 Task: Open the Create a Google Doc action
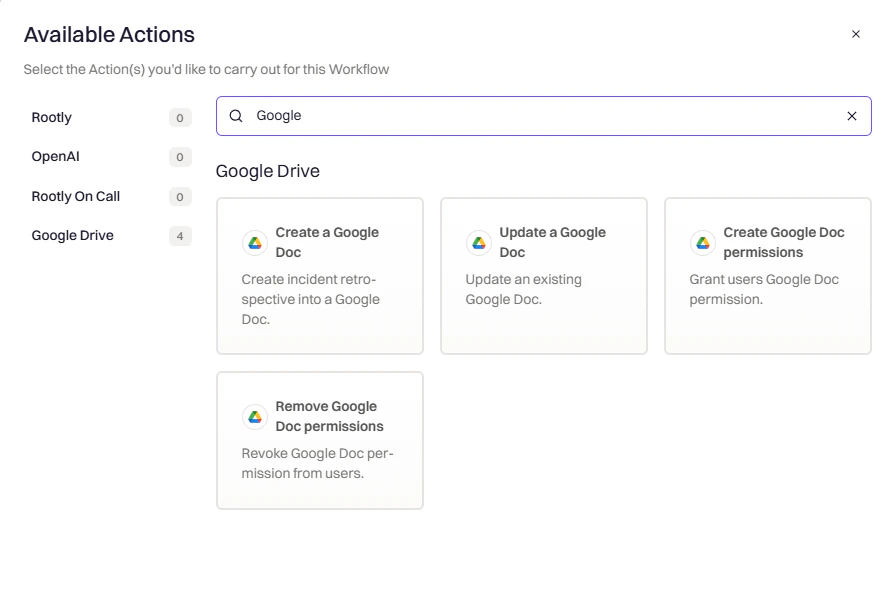(x=319, y=275)
